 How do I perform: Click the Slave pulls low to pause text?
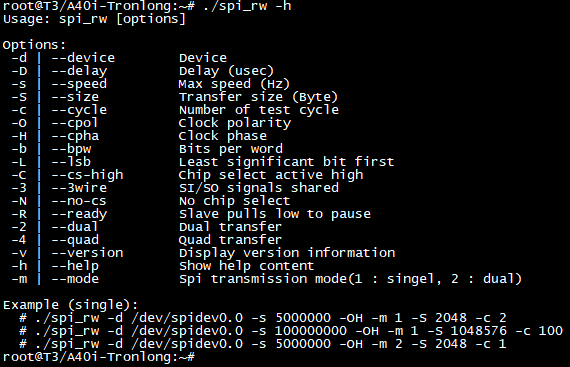pyautogui.click(x=275, y=214)
